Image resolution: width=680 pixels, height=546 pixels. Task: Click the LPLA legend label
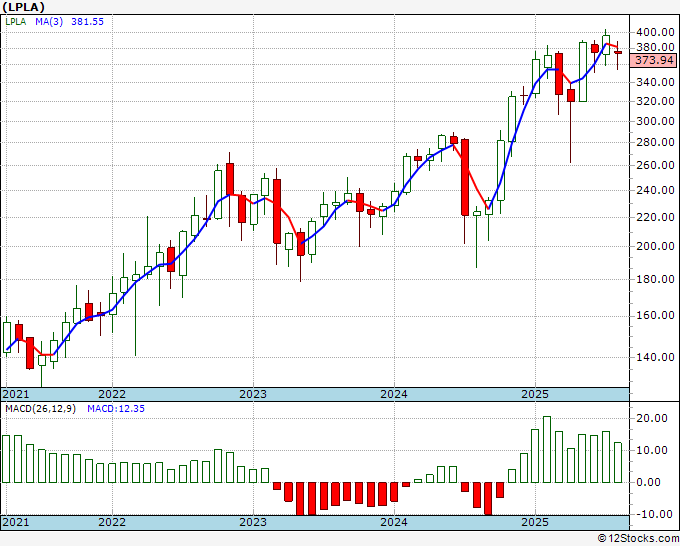pos(16,21)
